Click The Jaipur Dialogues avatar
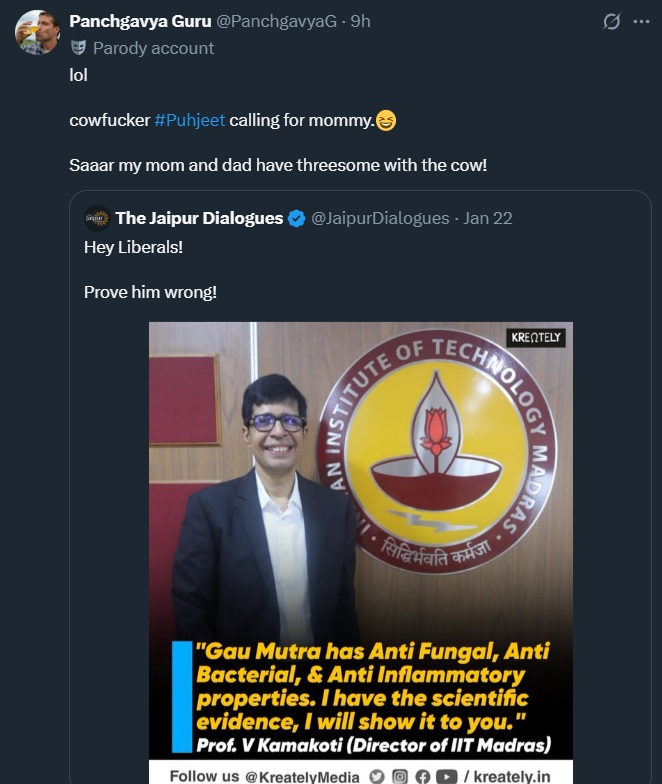 pyautogui.click(x=97, y=218)
